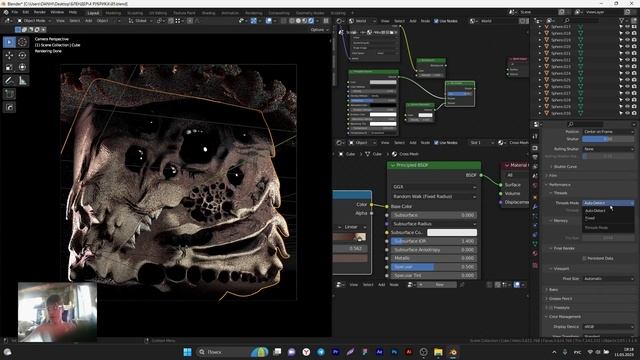Open the Modifier wrench properties tab
Image resolution: width=640 pixels, height=360 pixels.
pos(535,207)
